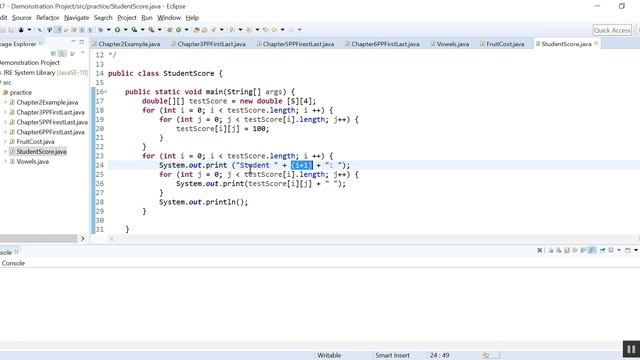Viewport: 640px width, 360px height.
Task: Open the Navigate menu
Action: [x=76, y=18]
